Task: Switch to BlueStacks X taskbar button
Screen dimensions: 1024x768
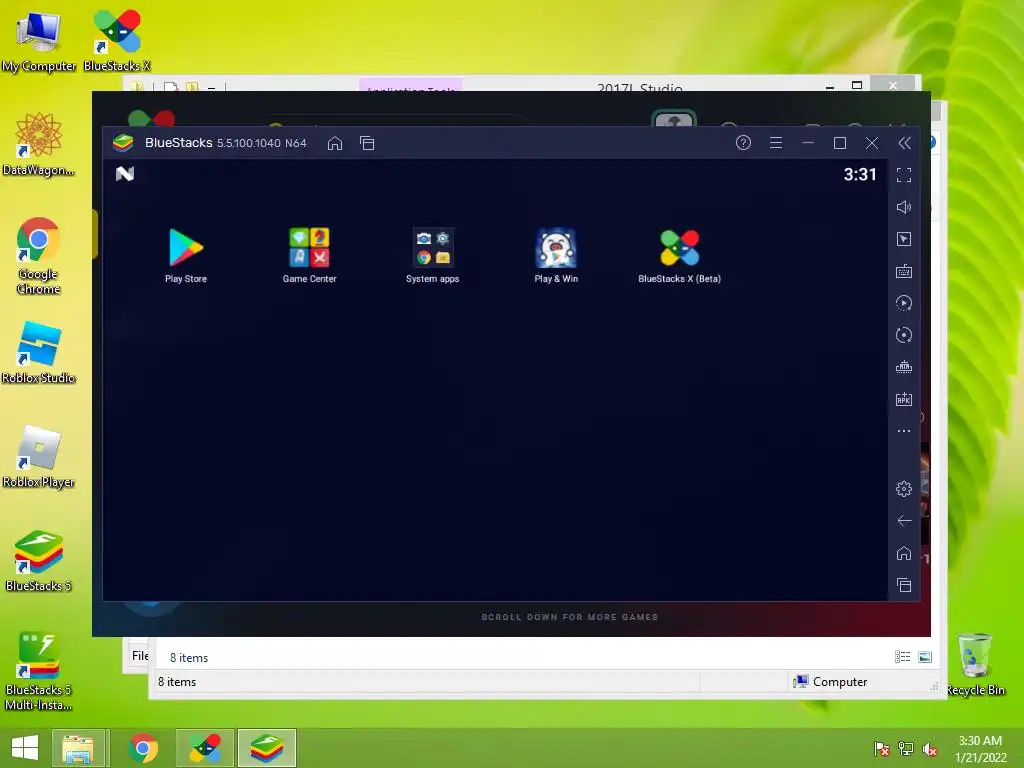Action: (204, 748)
